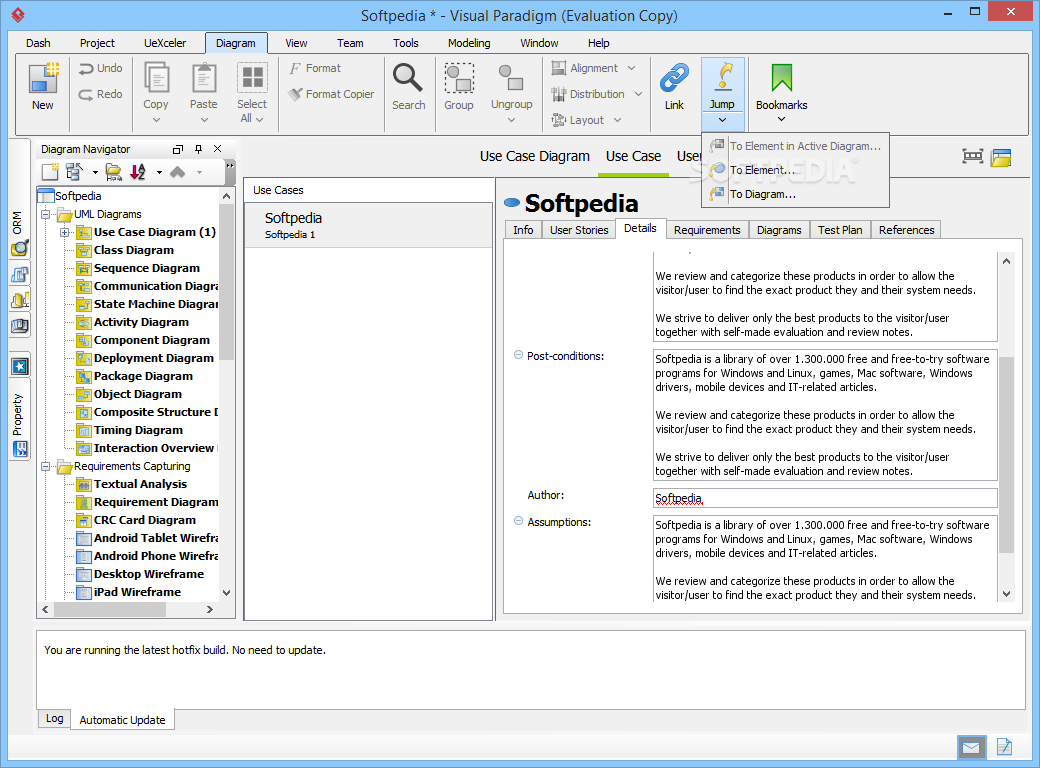Viewport: 1040px width, 768px height.
Task: Expand the Ungroup options arrow
Action: (x=511, y=120)
